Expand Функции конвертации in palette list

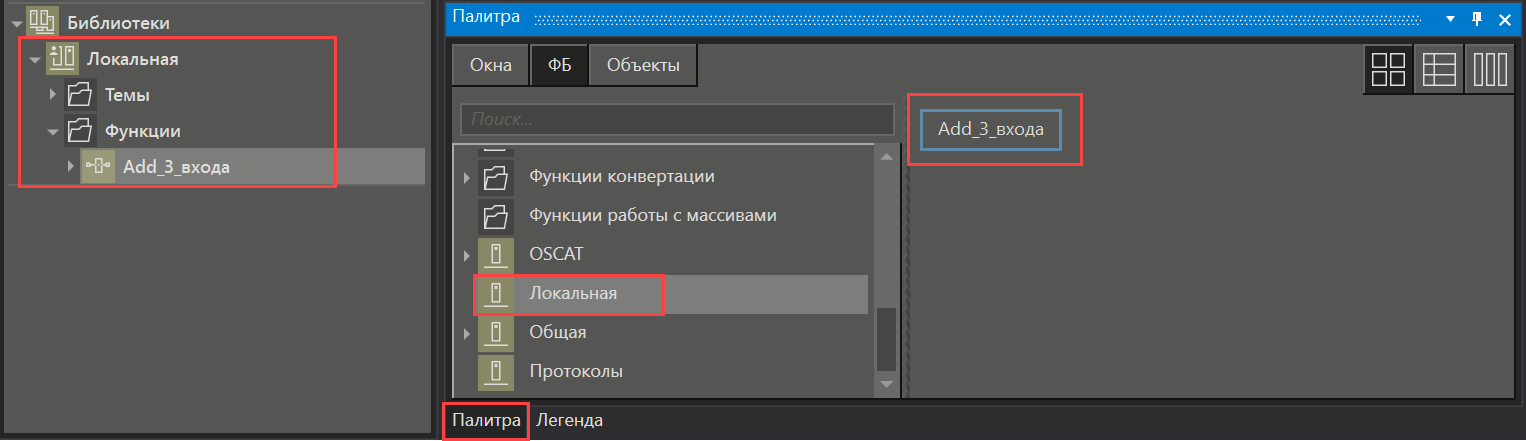coord(466,177)
